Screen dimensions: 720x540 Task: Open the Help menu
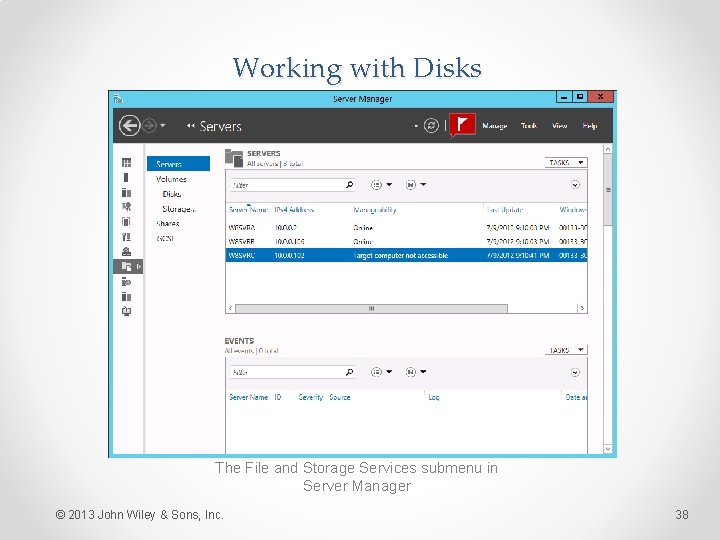click(590, 126)
